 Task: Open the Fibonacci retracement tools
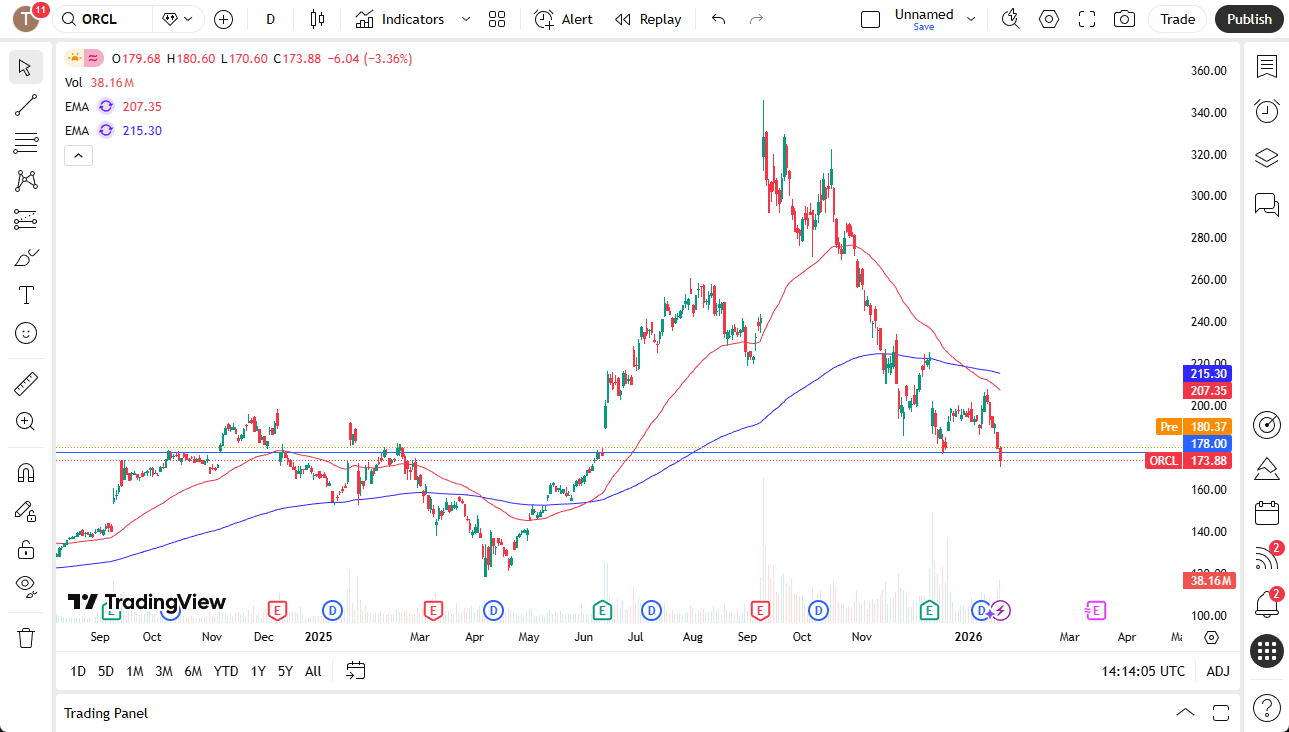coord(26,143)
